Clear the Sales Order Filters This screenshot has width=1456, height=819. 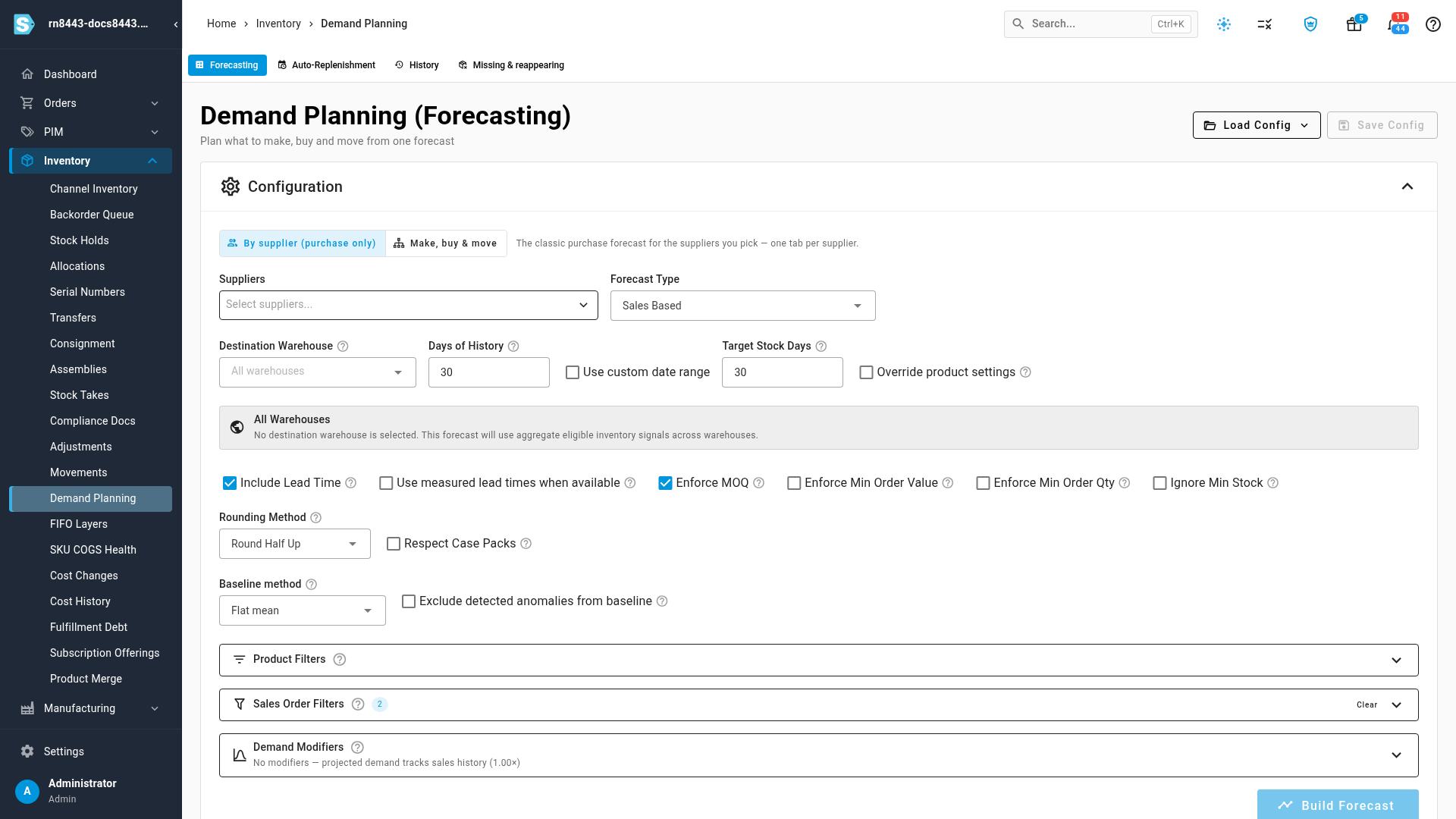click(1367, 705)
